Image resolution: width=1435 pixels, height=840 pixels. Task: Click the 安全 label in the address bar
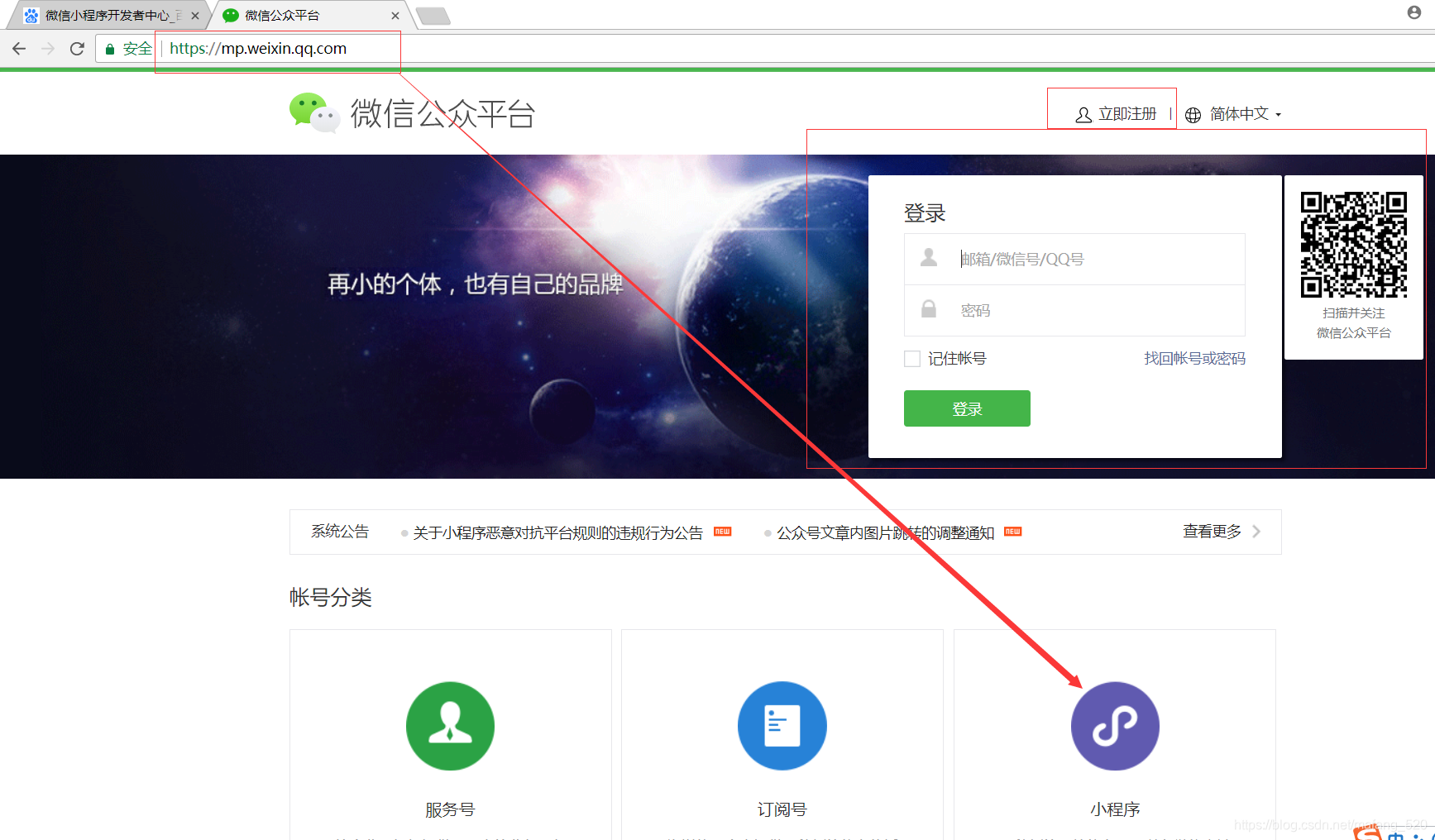tap(137, 49)
